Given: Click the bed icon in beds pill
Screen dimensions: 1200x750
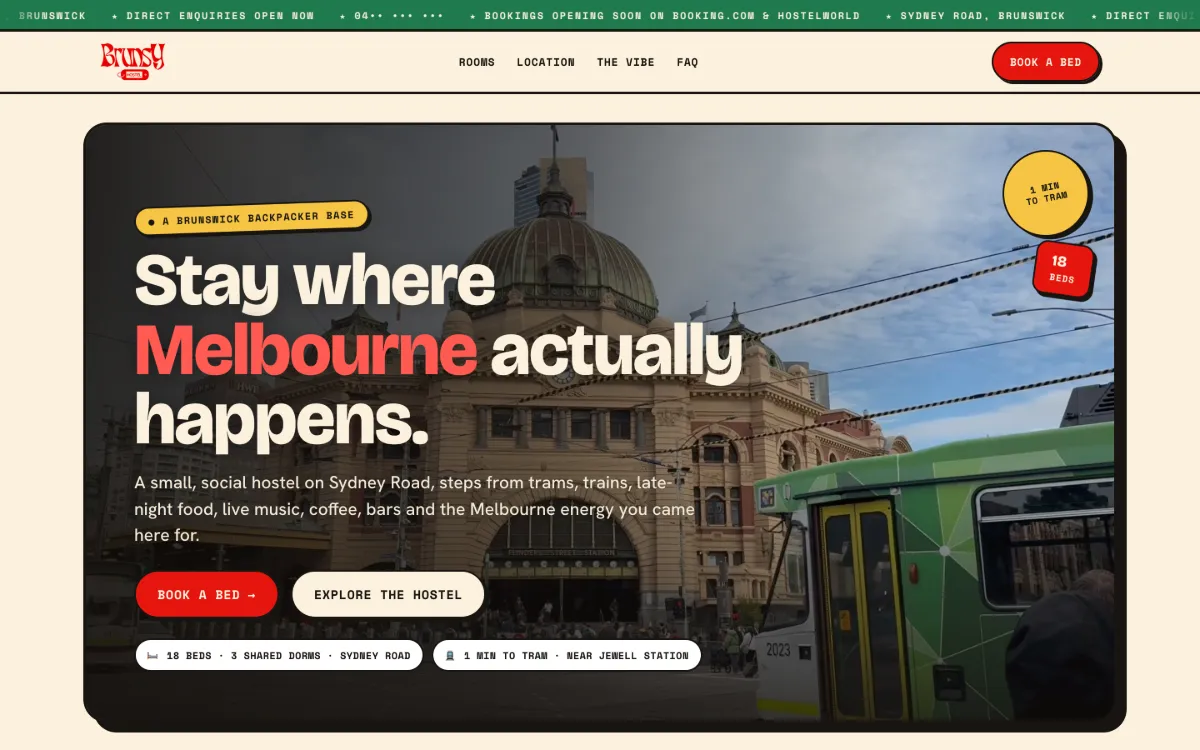Looking at the screenshot, I should [x=153, y=655].
